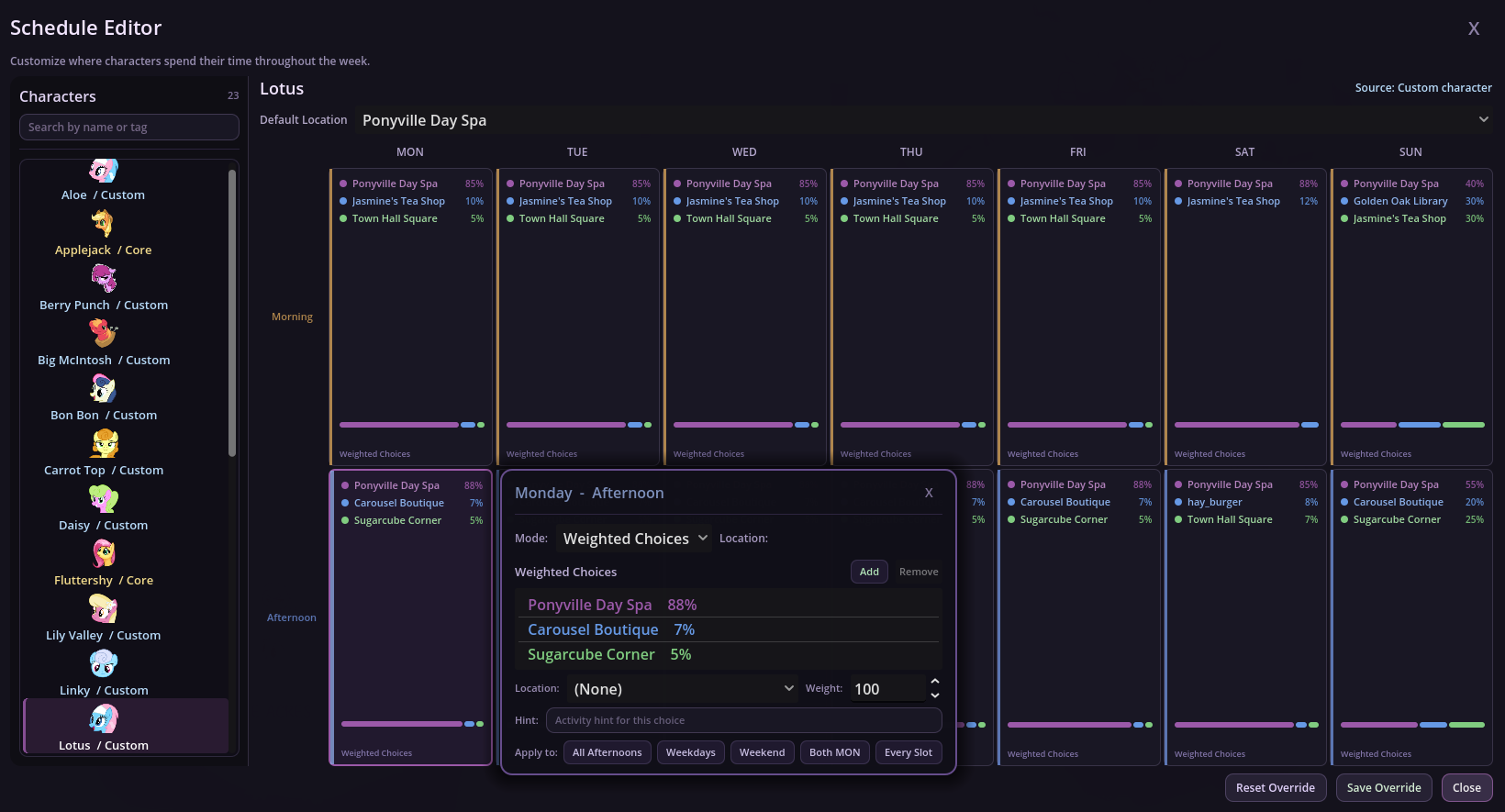The width and height of the screenshot is (1505, 812).
Task: Open the Default Location dropdown
Action: pos(924,120)
